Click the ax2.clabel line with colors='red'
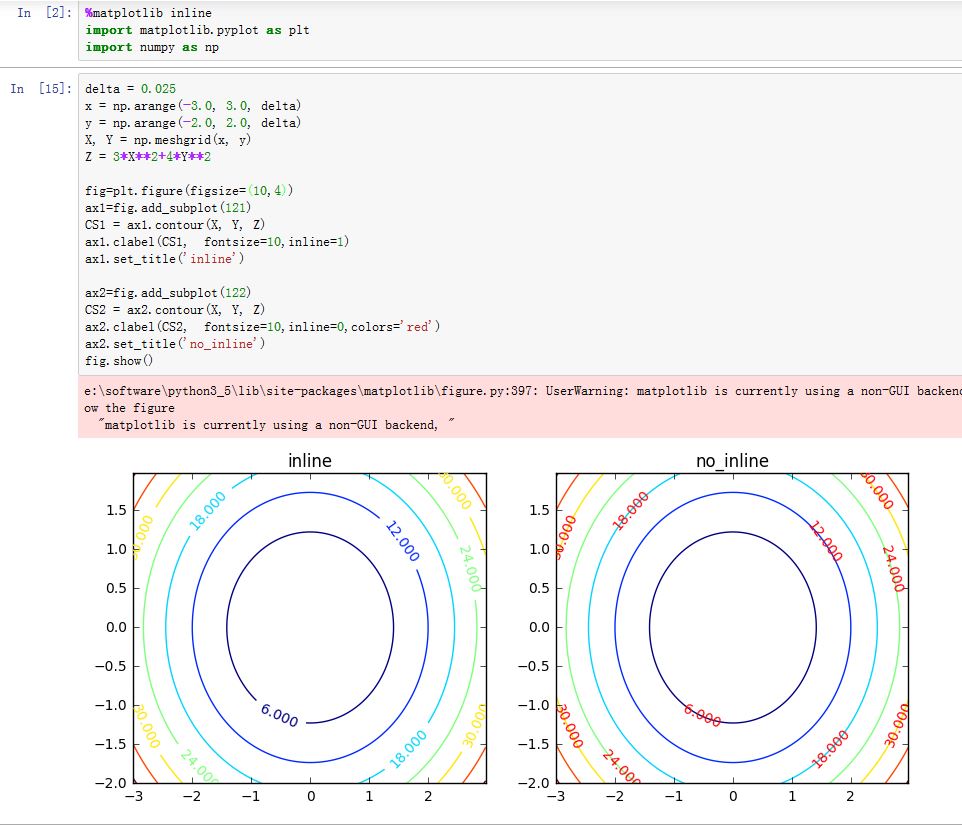Viewport: 962px width, 825px height. coord(262,327)
